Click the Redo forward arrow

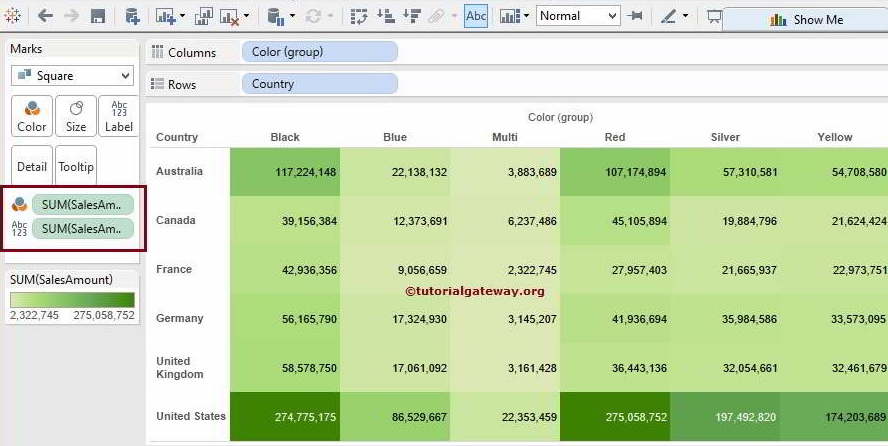[71, 16]
